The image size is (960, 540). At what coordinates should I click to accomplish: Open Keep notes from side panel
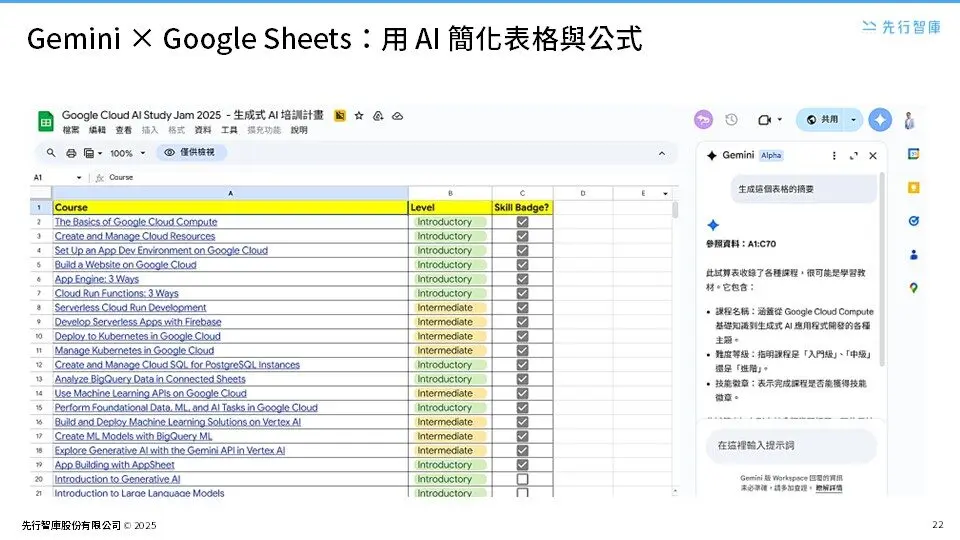tap(913, 188)
